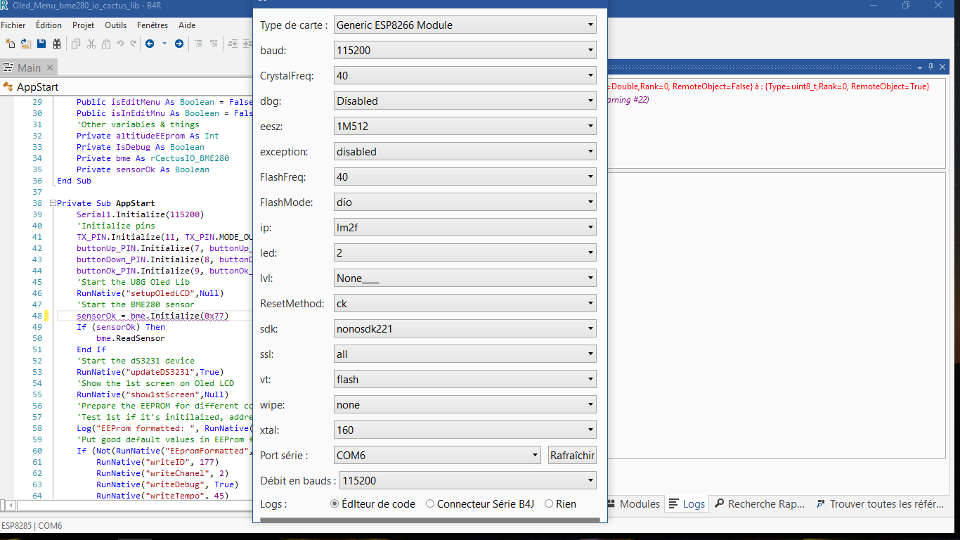Click the comment block toolbar icon
Screen dimensions: 960x540
click(198, 43)
